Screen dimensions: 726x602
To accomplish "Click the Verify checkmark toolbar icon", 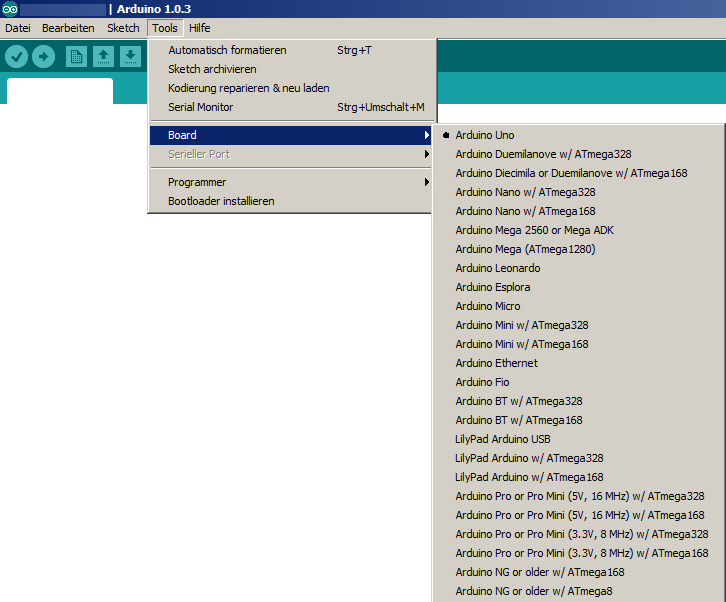I will tap(16, 57).
